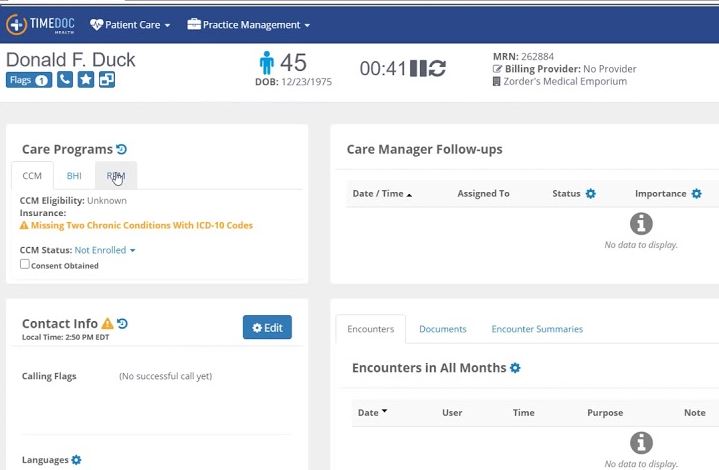Select the Encounters tab

coord(371,329)
